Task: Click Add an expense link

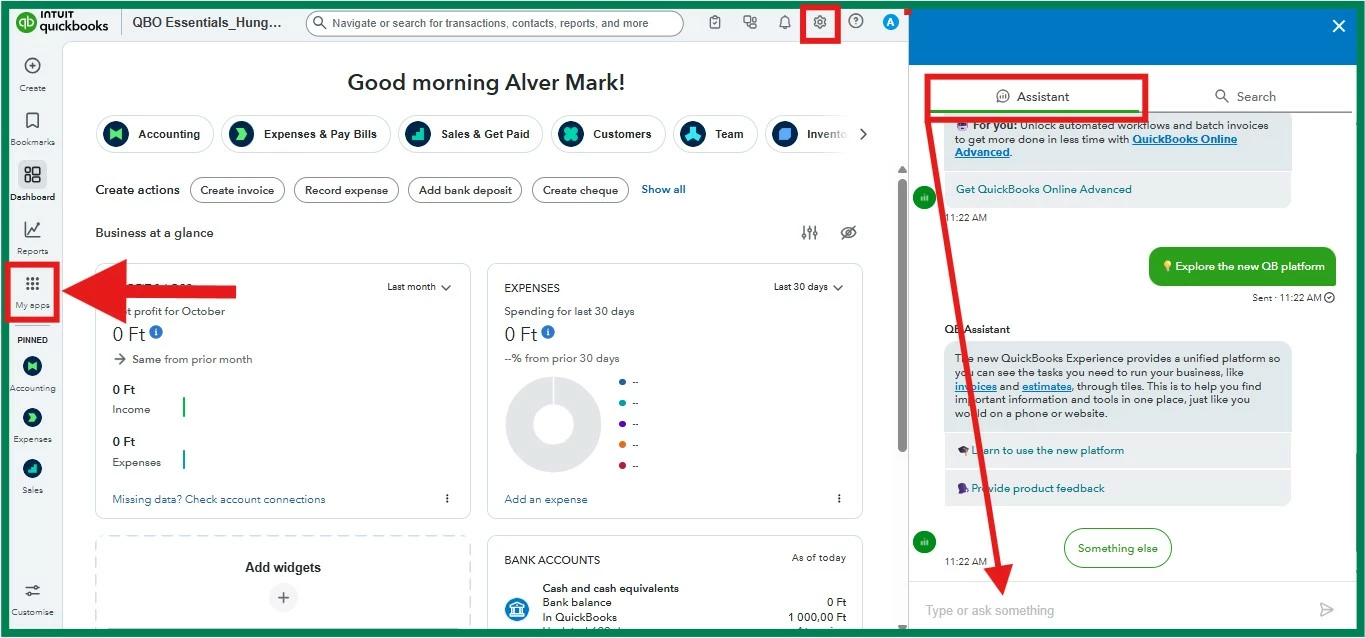Action: [546, 499]
